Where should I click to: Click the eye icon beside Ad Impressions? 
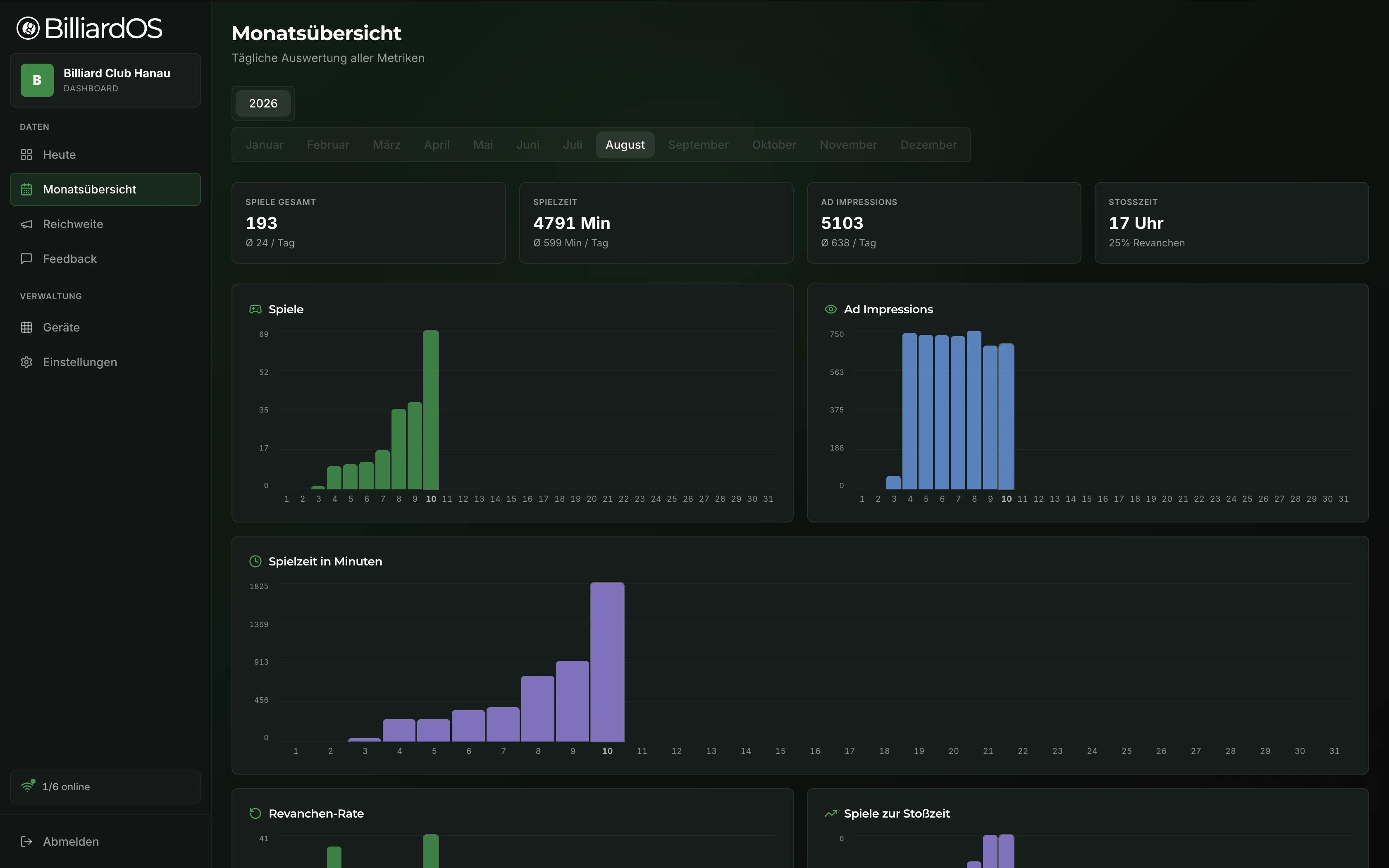point(831,310)
